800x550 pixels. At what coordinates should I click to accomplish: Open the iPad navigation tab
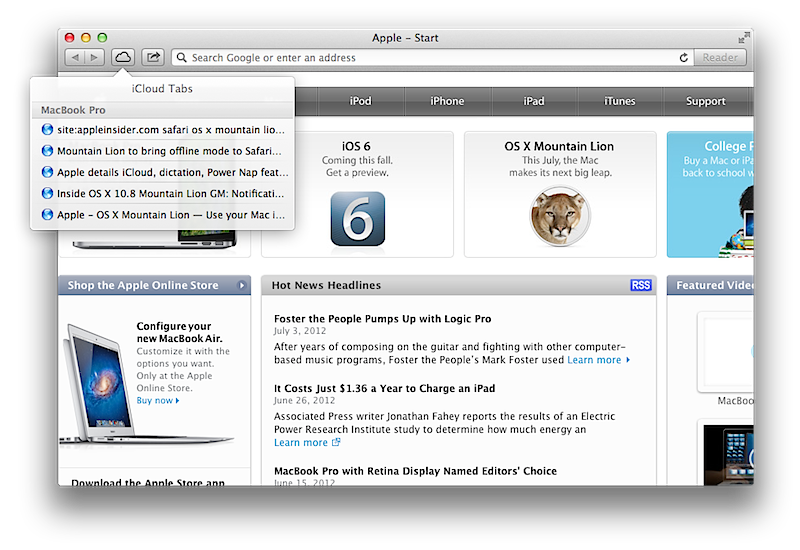click(534, 101)
